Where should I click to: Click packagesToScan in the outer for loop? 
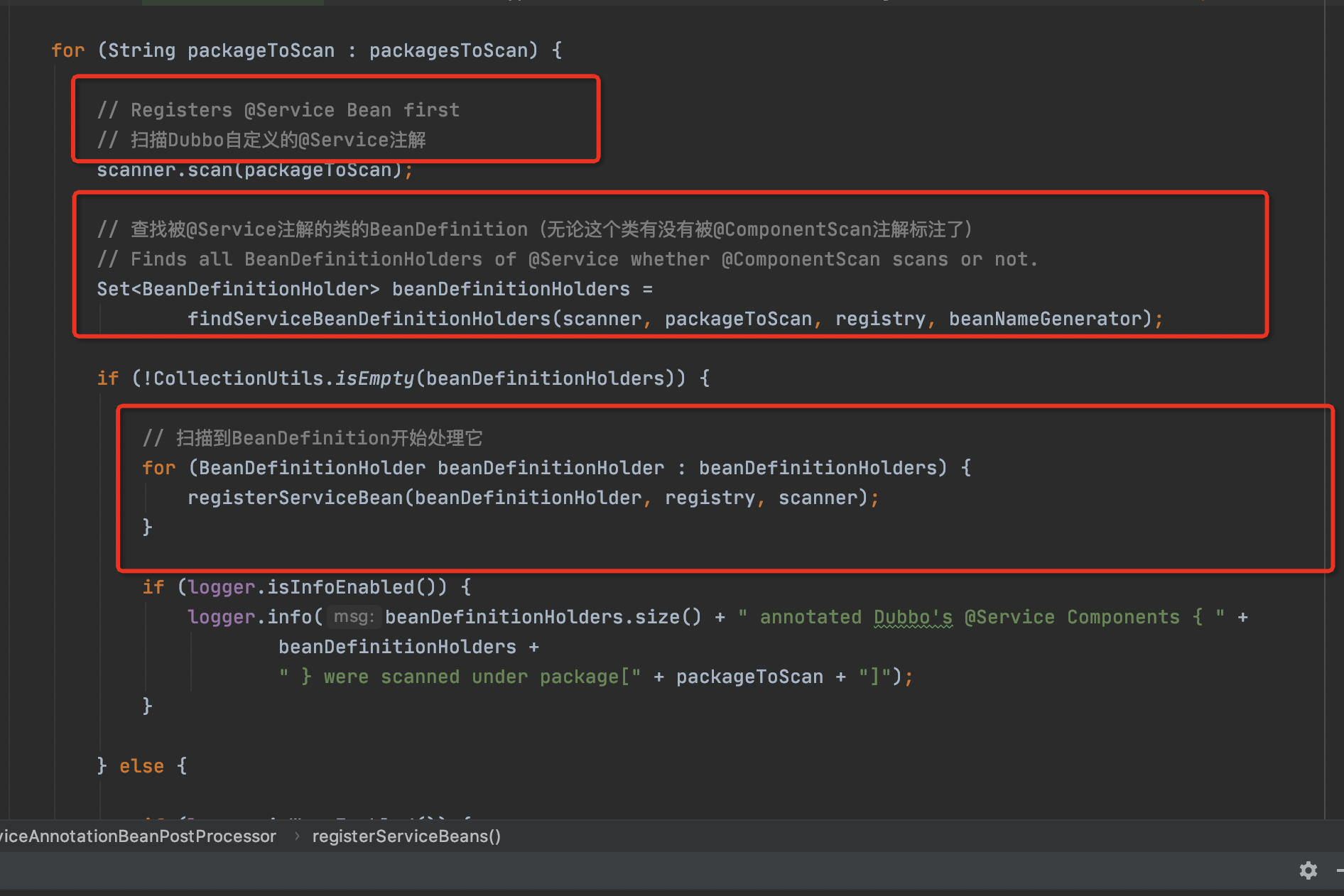point(448,50)
